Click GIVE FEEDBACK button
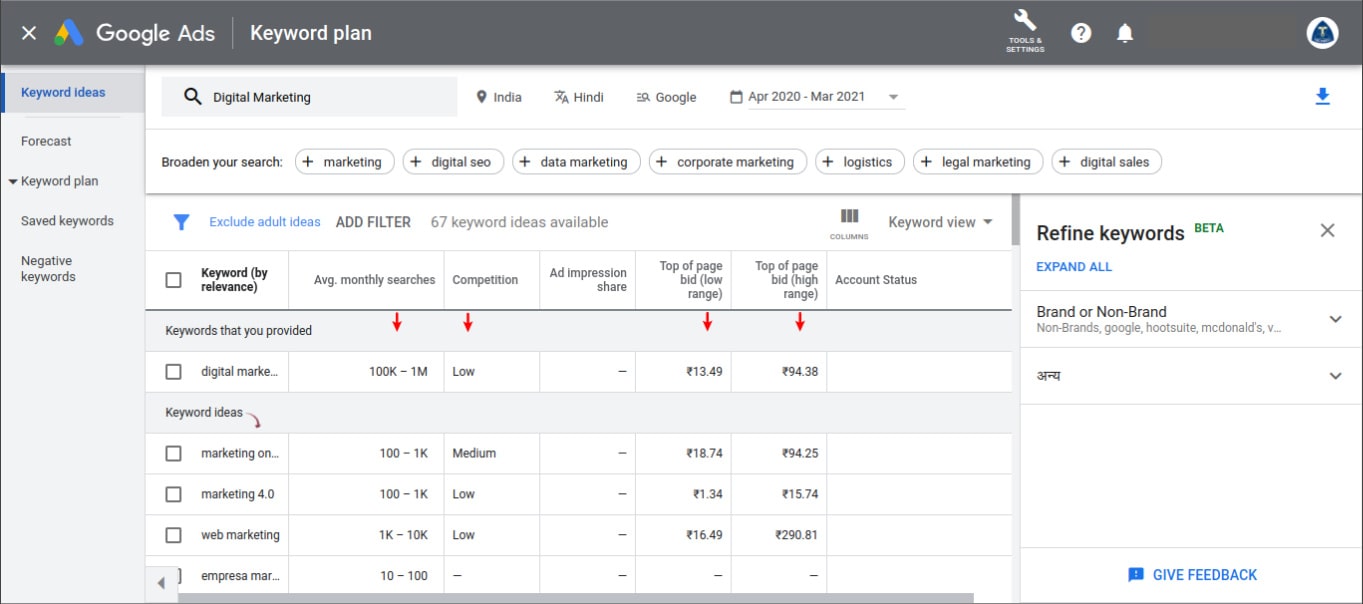 pyautogui.click(x=1192, y=575)
